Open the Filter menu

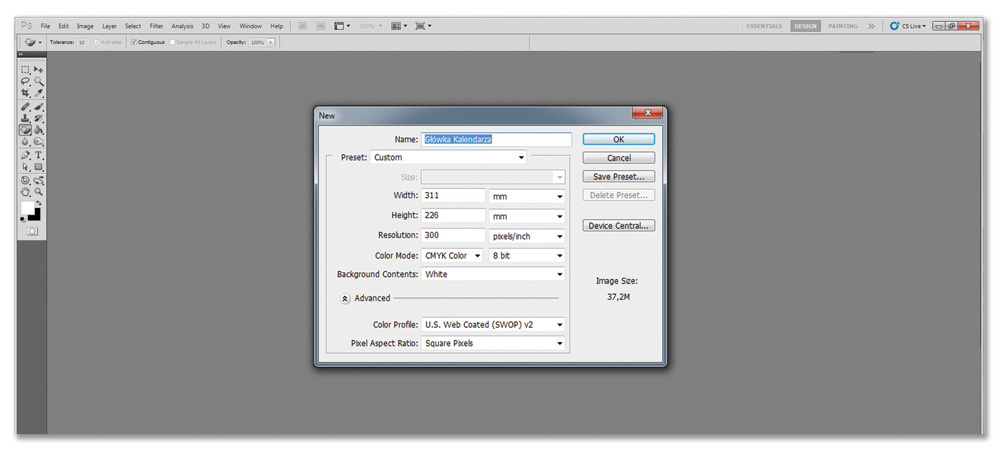(156, 26)
